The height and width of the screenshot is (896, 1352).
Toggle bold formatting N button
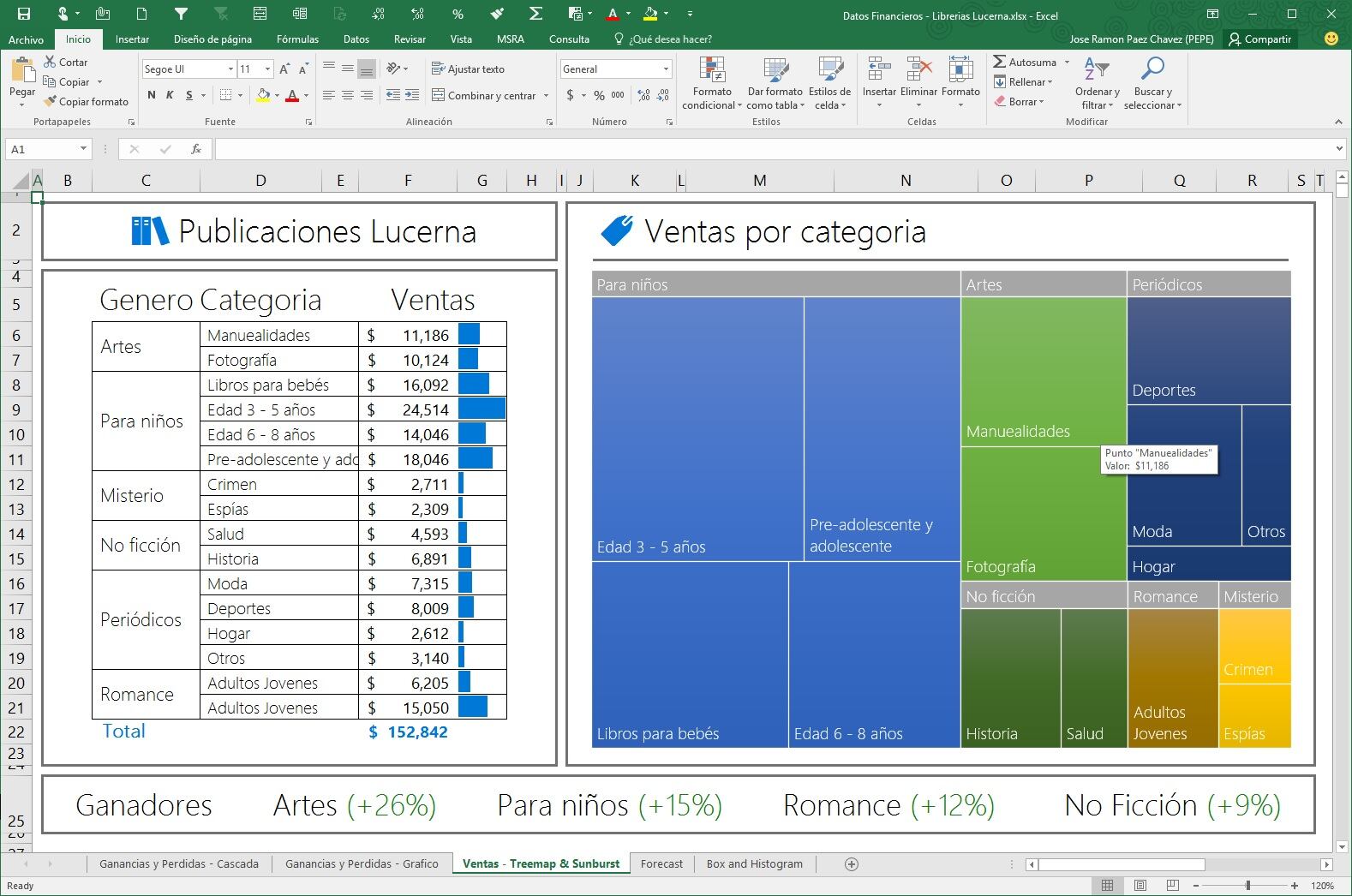click(x=152, y=95)
